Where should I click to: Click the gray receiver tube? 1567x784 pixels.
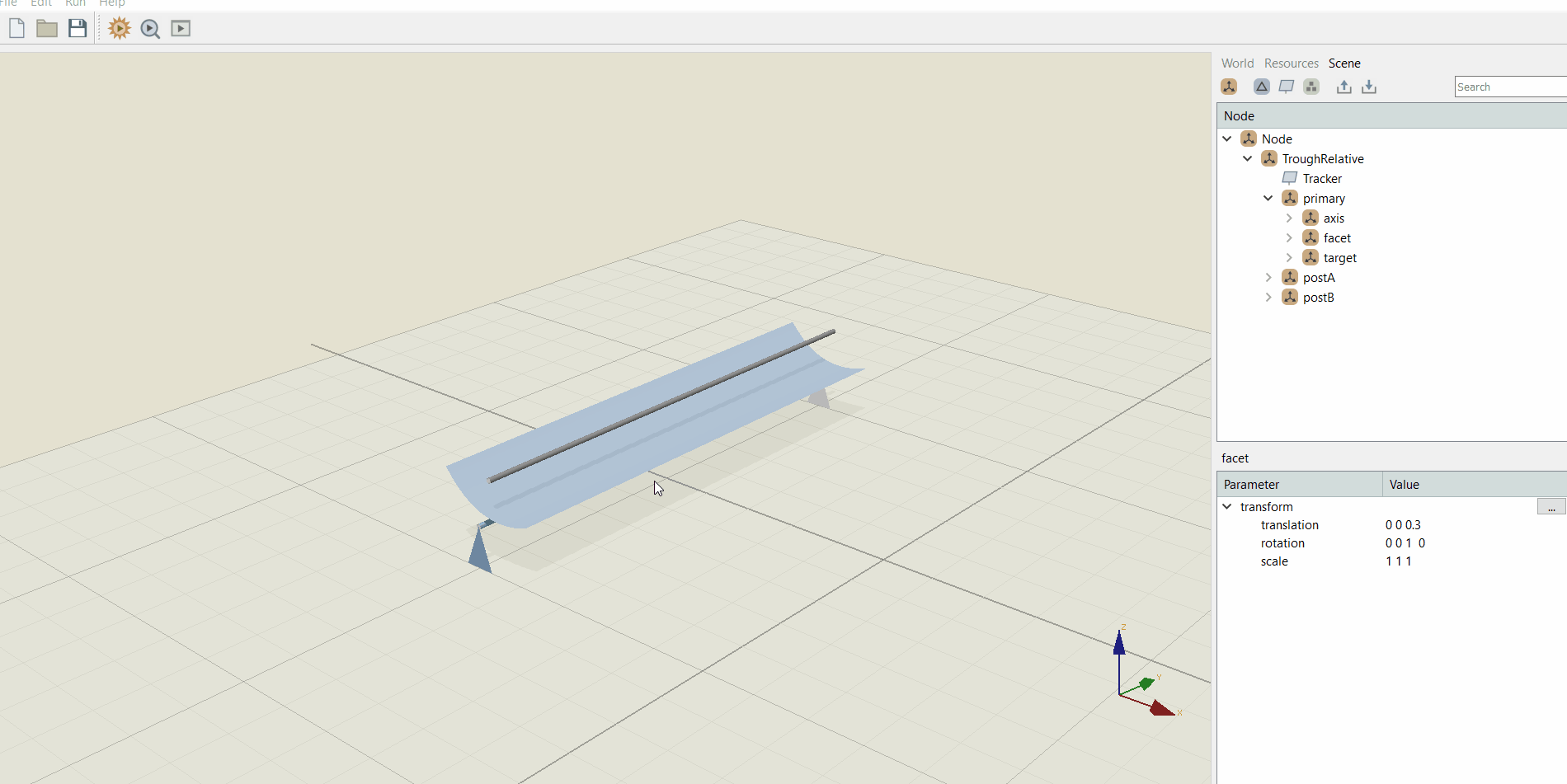click(x=661, y=406)
